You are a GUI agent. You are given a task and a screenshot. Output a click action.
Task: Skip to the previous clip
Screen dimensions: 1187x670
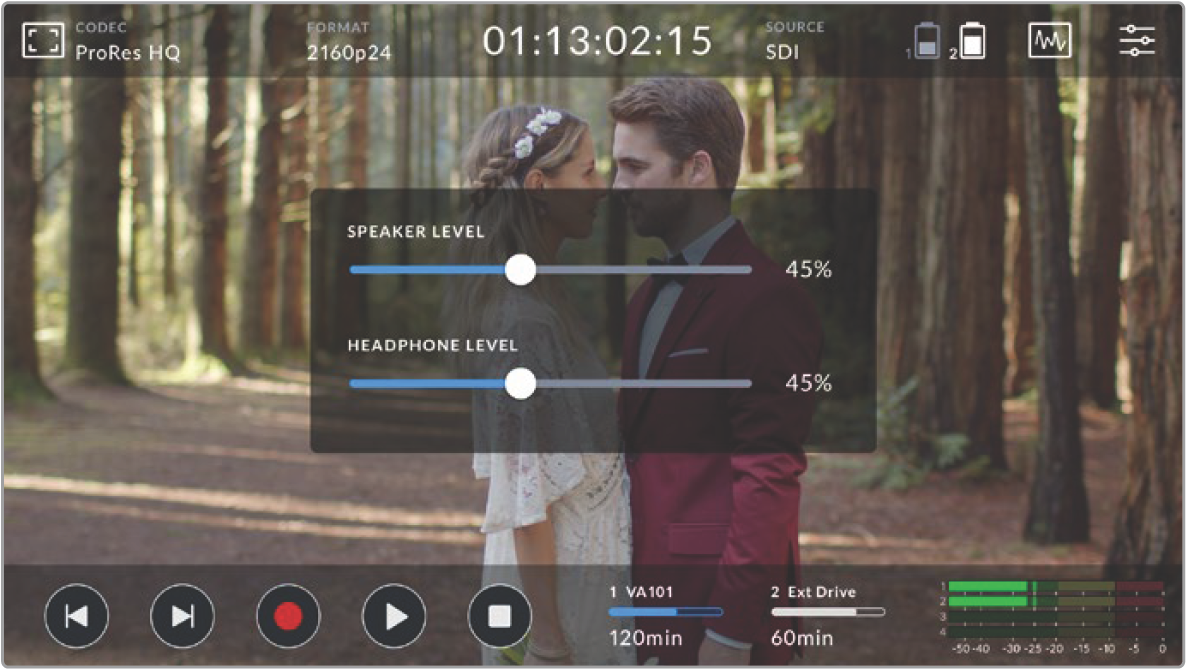click(76, 616)
